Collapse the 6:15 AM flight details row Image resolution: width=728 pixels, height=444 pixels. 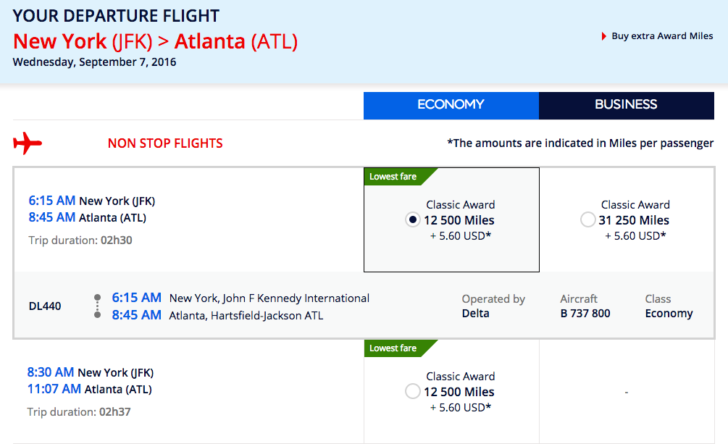tap(188, 220)
